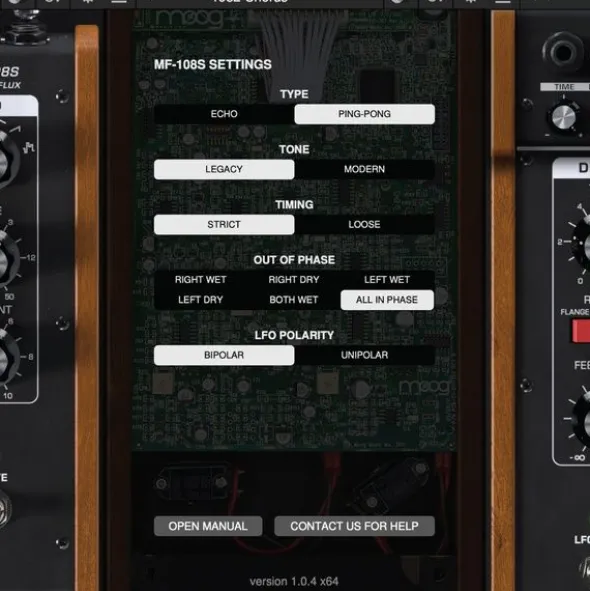Click version 1.0.4 x64 text

[294, 582]
